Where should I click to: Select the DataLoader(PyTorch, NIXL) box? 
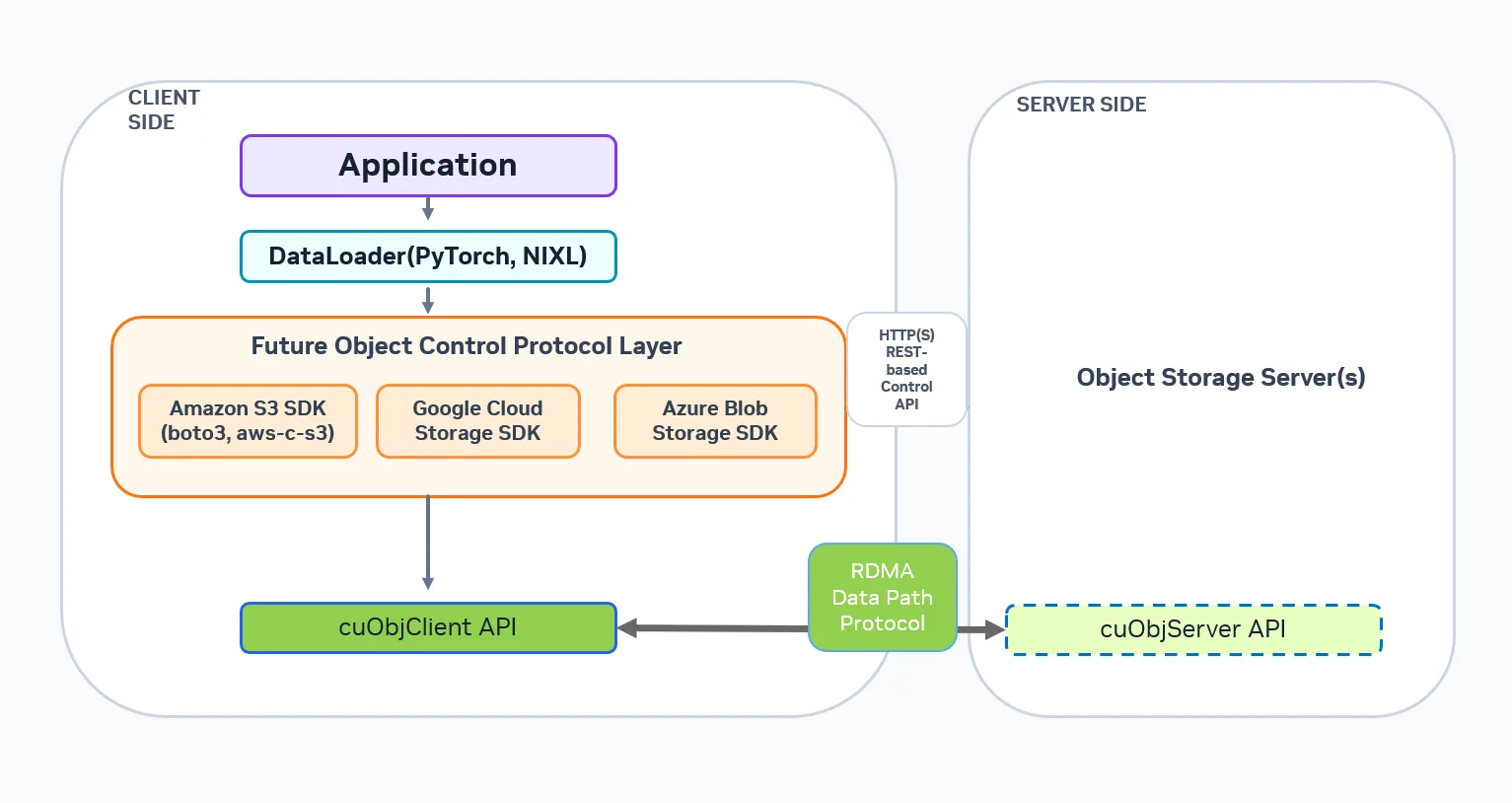pyautogui.click(x=428, y=256)
